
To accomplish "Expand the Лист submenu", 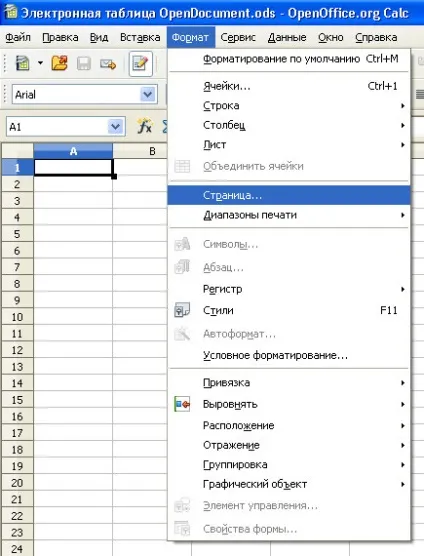I will pos(289,145).
